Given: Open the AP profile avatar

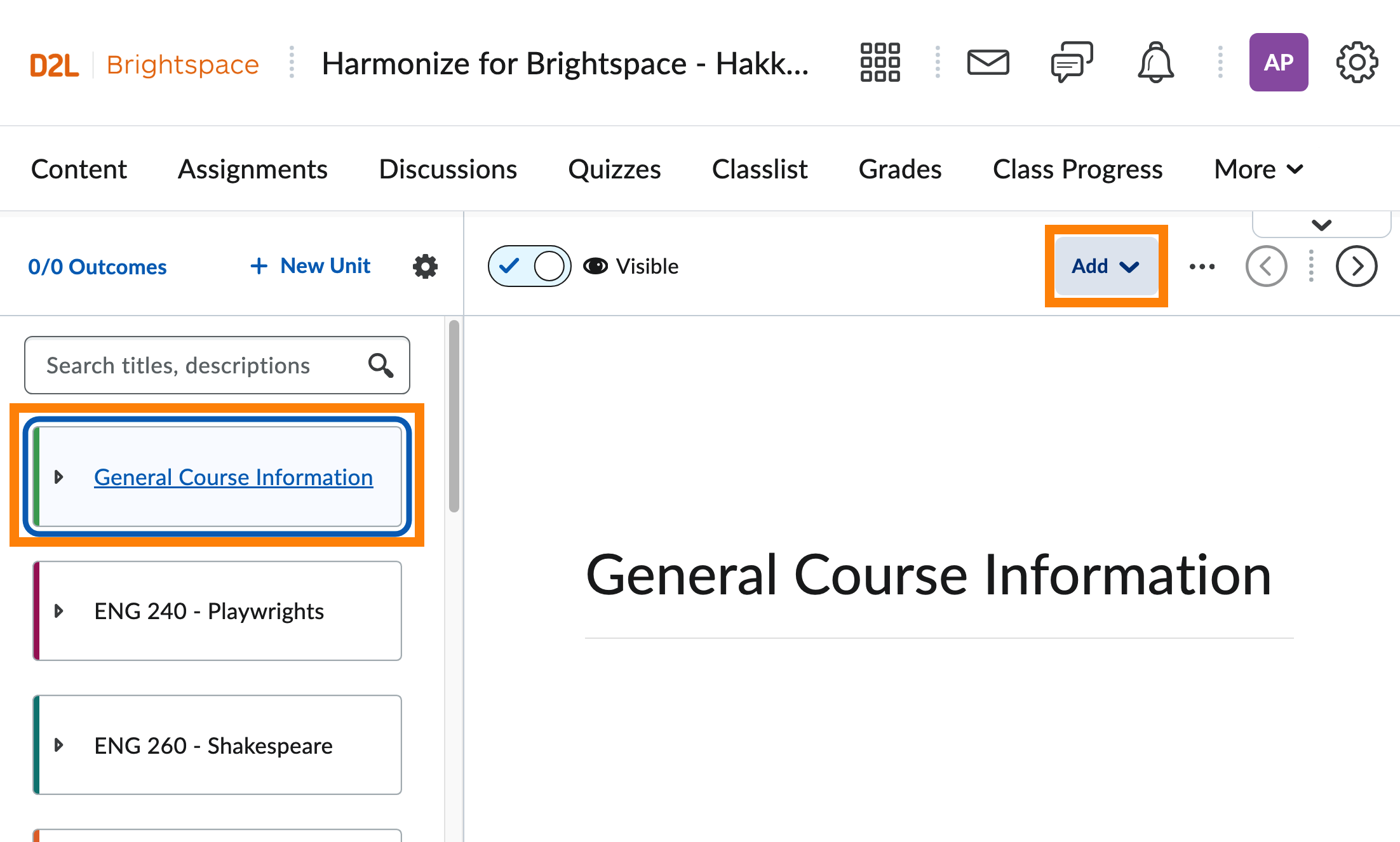Looking at the screenshot, I should point(1279,62).
